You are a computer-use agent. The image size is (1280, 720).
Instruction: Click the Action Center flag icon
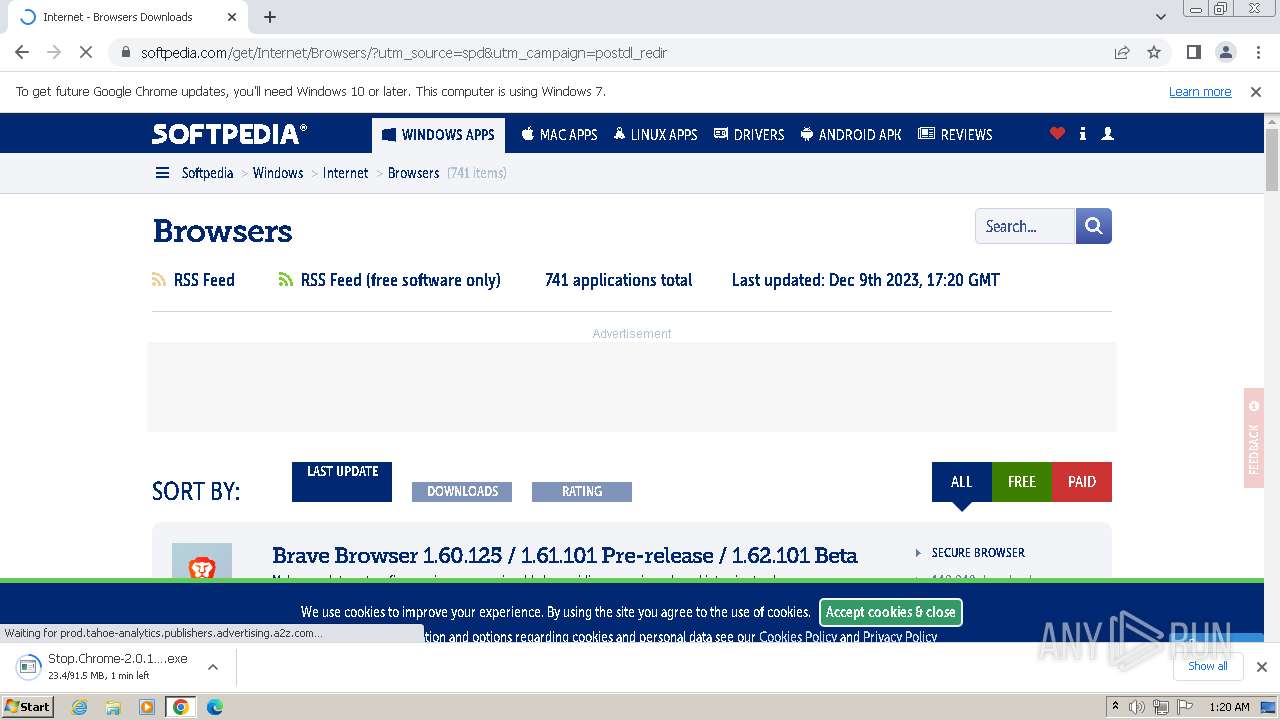1185,707
